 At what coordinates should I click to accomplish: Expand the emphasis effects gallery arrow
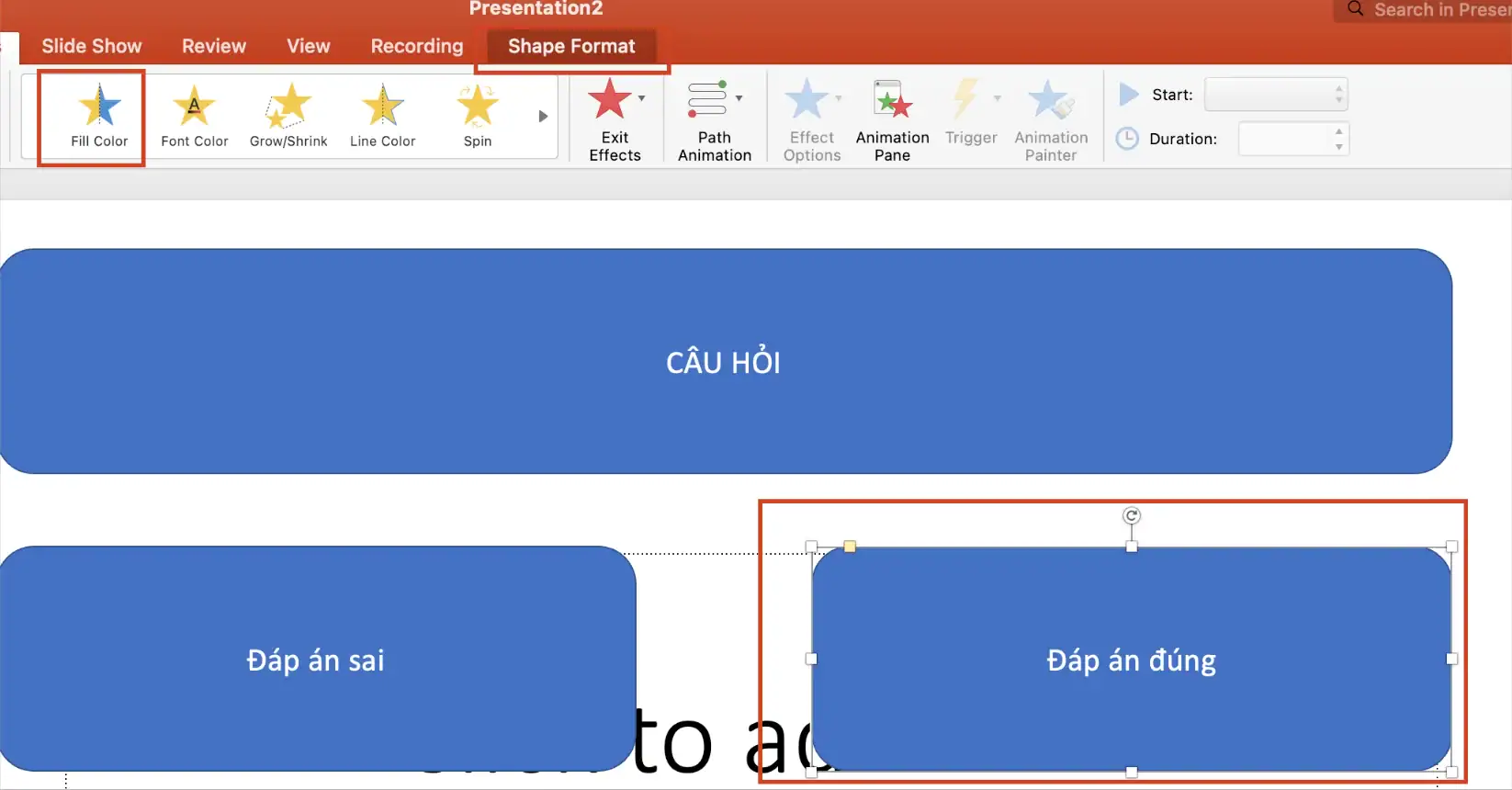(x=543, y=117)
